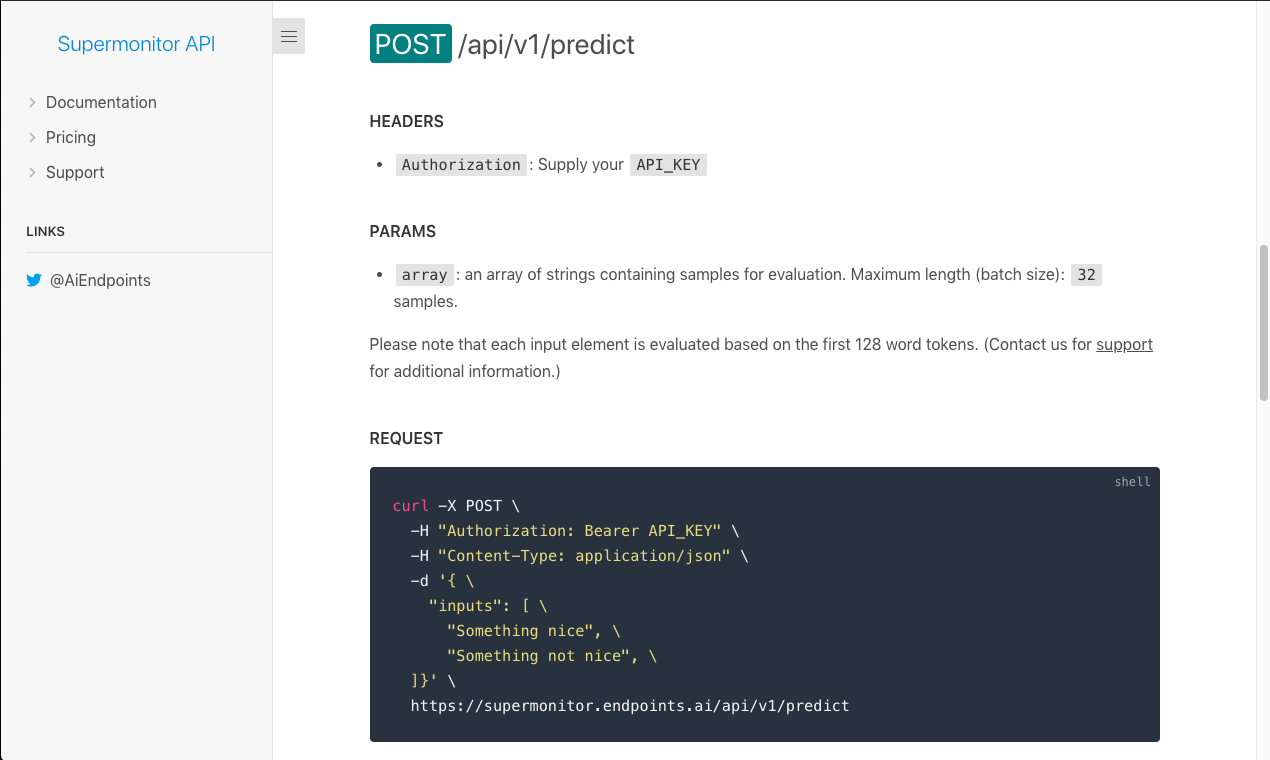Image resolution: width=1270 pixels, height=760 pixels.
Task: Open the Supermonitor API home title
Action: point(136,44)
